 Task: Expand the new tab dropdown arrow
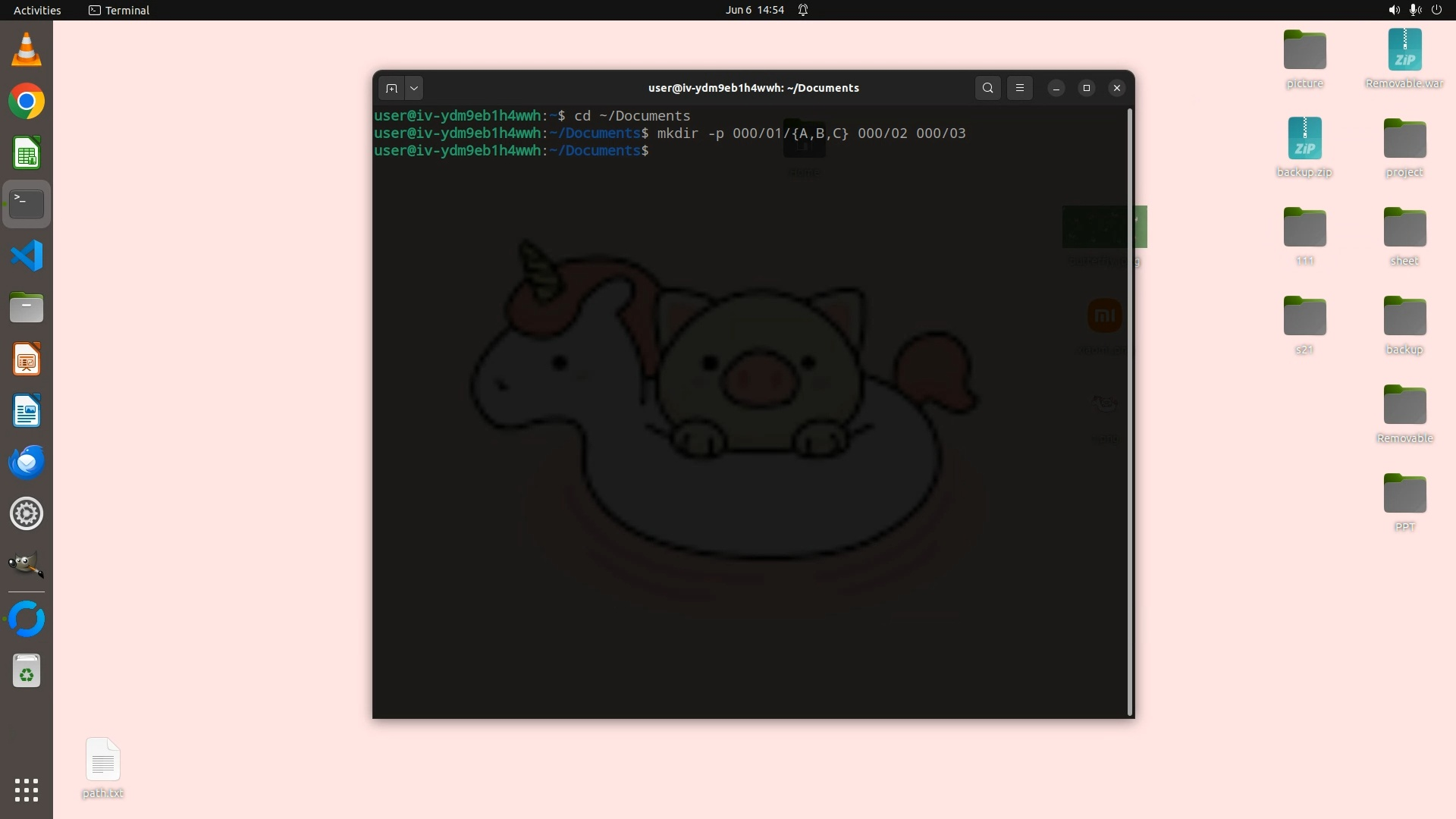[x=414, y=88]
